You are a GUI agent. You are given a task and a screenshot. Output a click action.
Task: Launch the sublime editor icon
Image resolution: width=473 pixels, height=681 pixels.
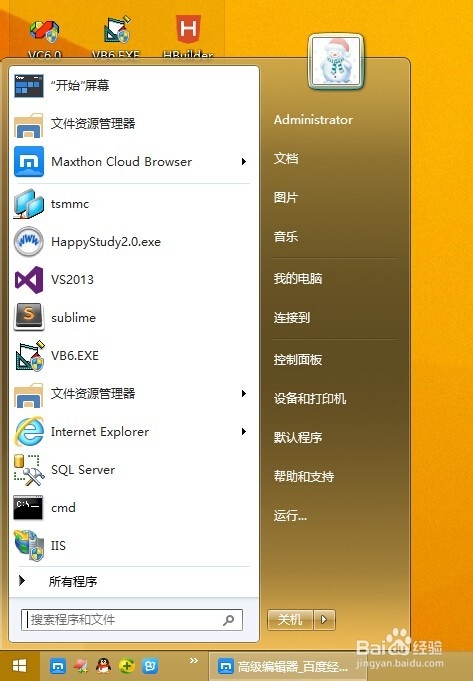29,317
